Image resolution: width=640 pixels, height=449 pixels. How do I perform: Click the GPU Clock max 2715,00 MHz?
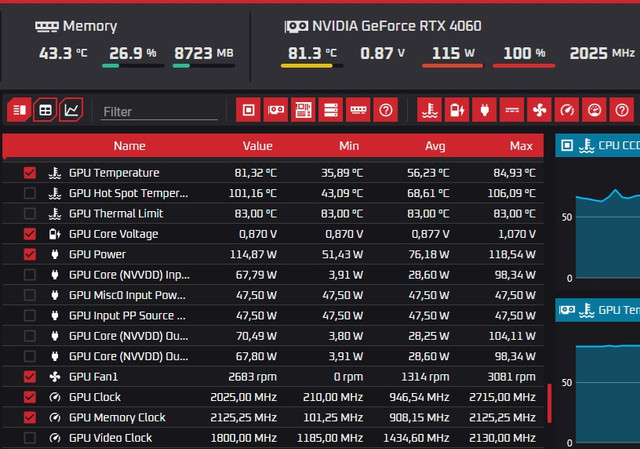[x=502, y=397]
